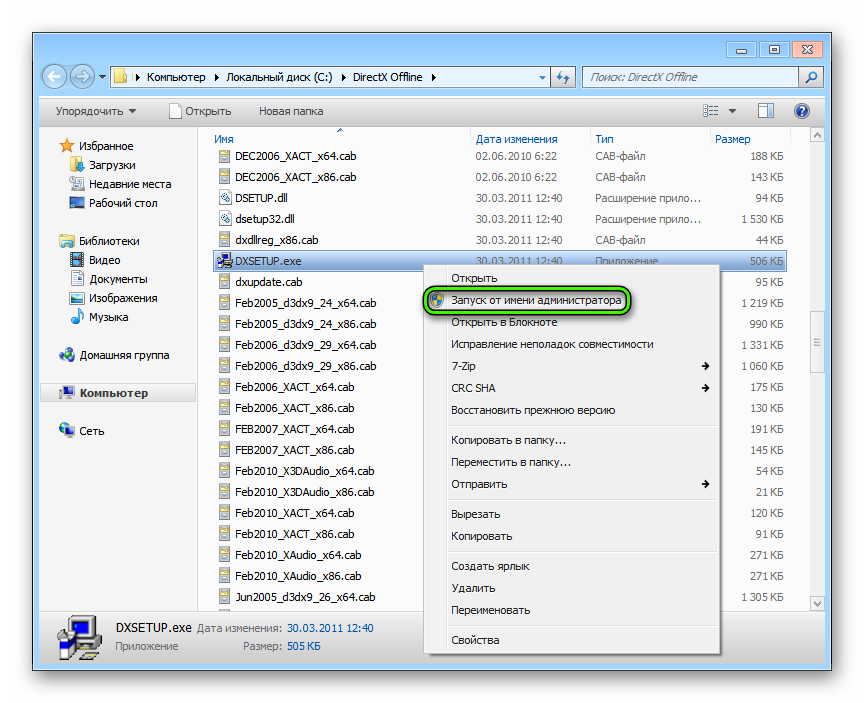Sort by the Размер column header
864x703 pixels.
click(x=732, y=139)
